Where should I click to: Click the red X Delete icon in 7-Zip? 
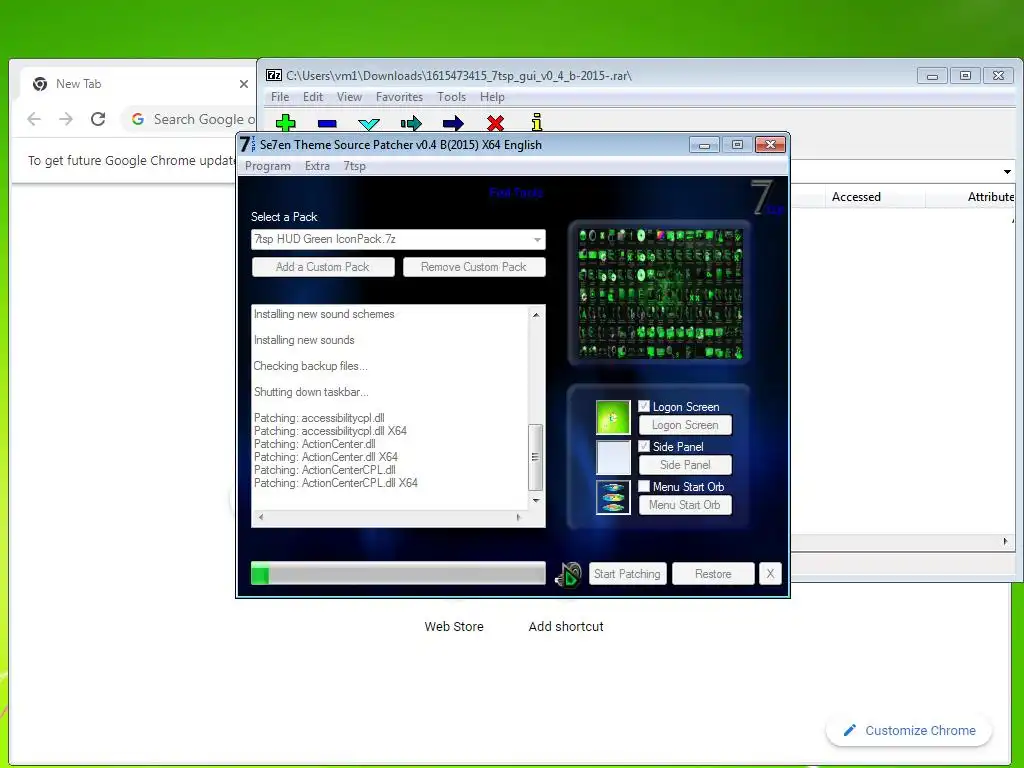point(495,123)
